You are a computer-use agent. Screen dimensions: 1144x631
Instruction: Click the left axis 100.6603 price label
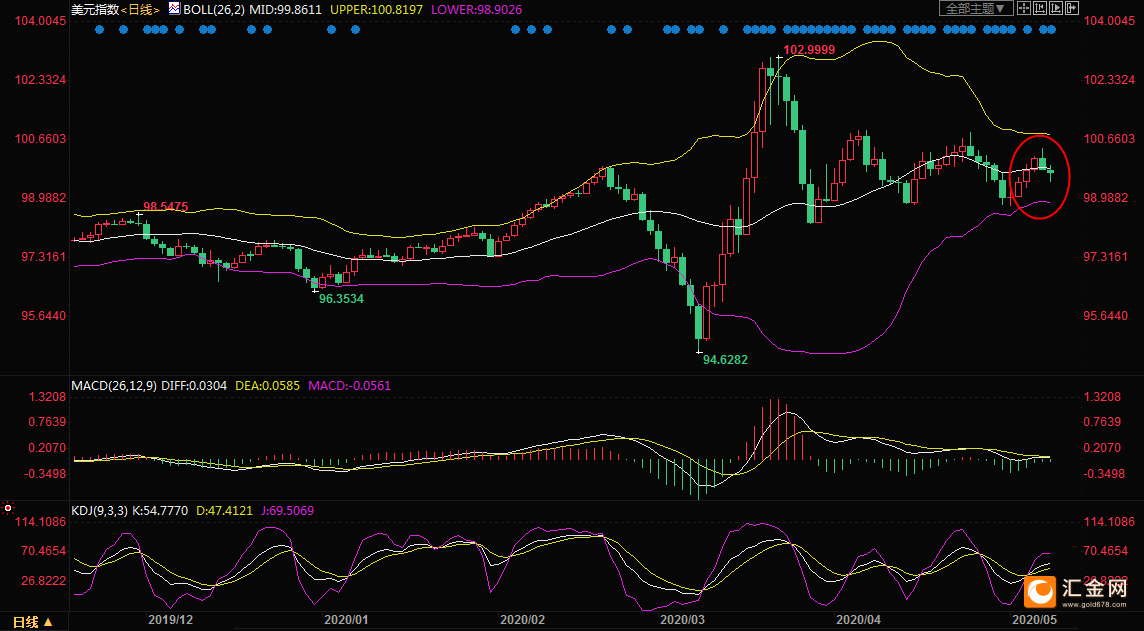click(x=41, y=139)
